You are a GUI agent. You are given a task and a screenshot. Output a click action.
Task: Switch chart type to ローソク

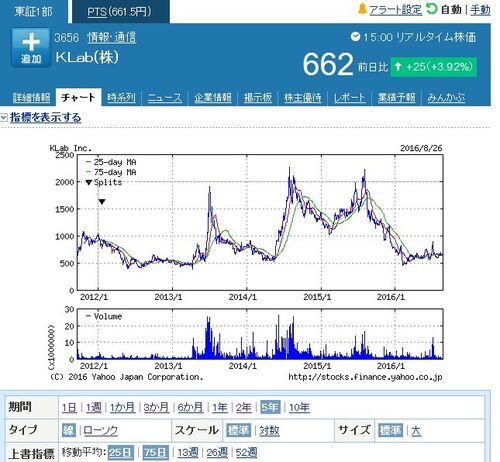[x=101, y=431]
